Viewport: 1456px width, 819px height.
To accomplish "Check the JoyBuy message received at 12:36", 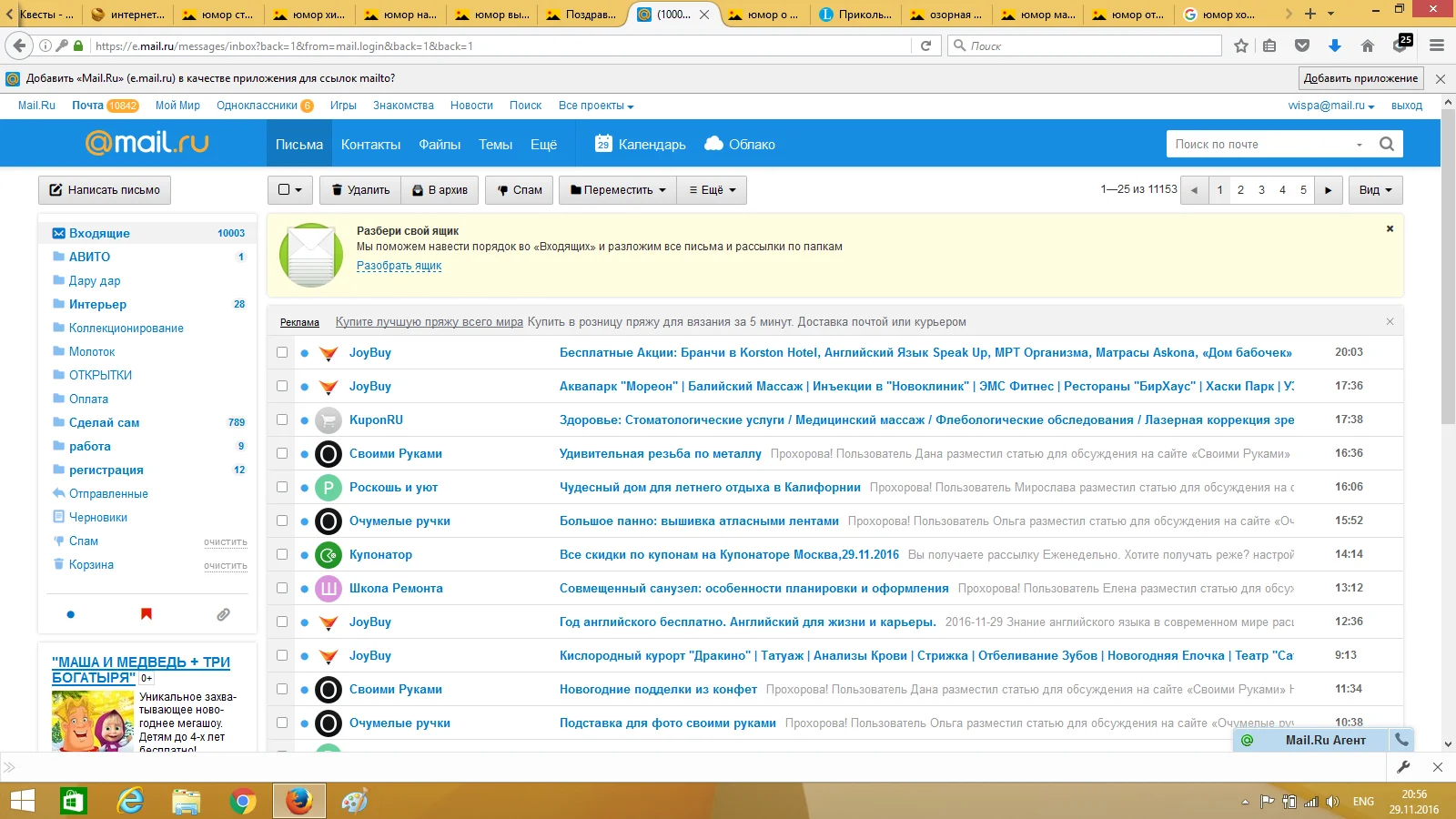I will click(x=282, y=622).
